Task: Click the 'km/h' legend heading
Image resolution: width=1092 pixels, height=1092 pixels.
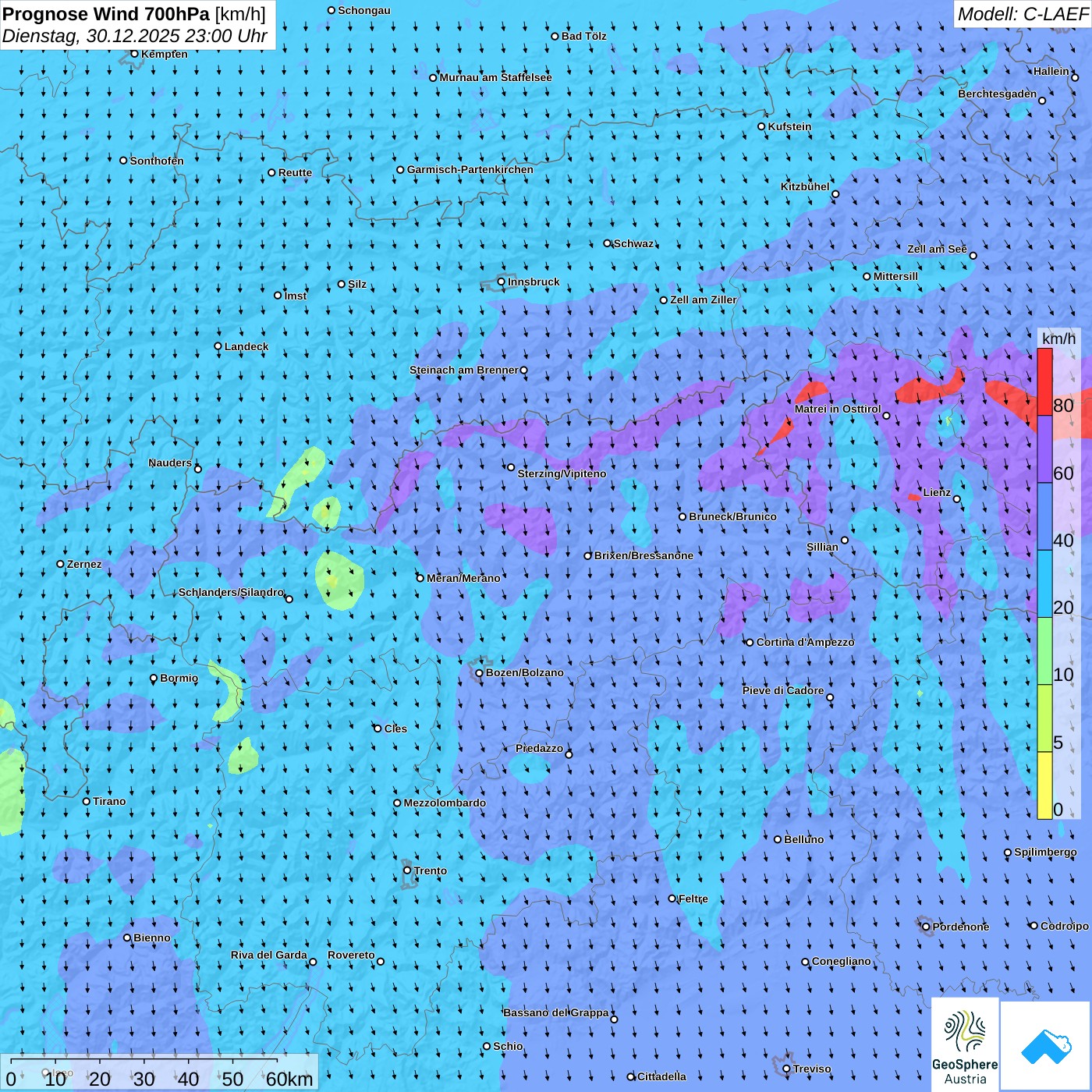Action: (x=1058, y=339)
